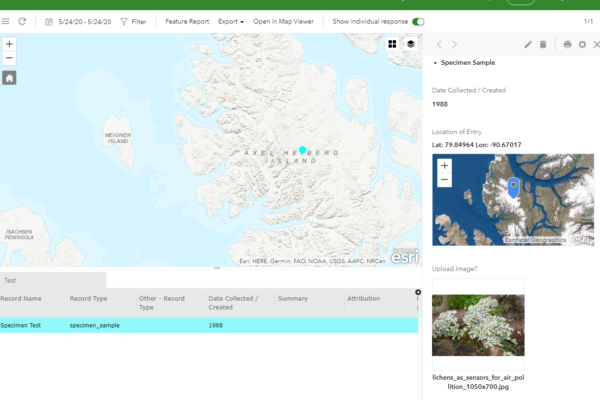
Task: Delete the record with trash icon
Action: [543, 44]
